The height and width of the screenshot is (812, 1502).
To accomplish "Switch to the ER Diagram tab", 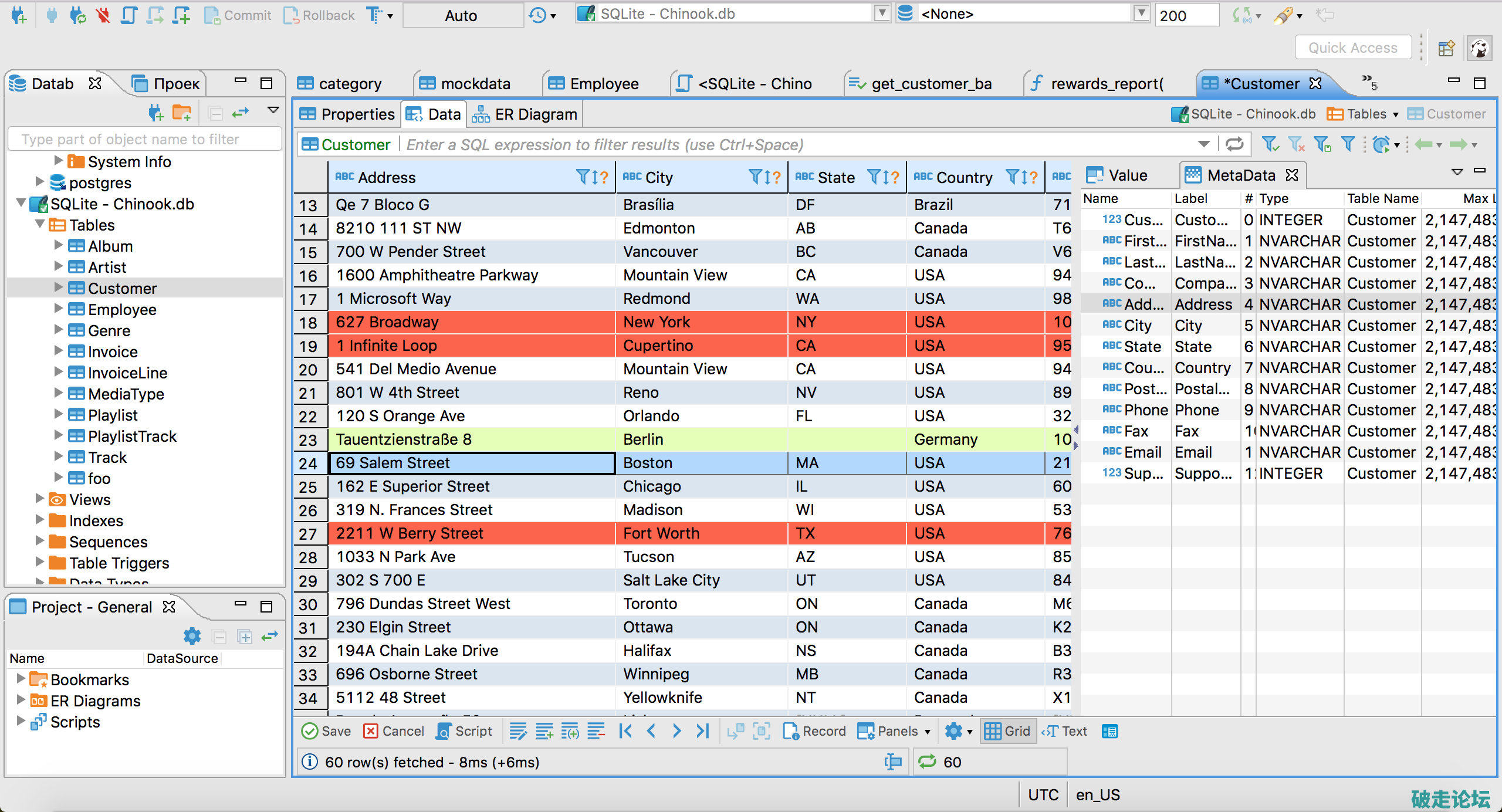I will (526, 114).
